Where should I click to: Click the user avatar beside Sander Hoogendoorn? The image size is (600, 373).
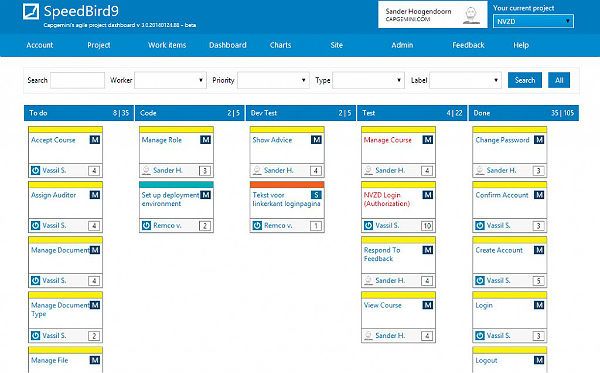tap(471, 16)
